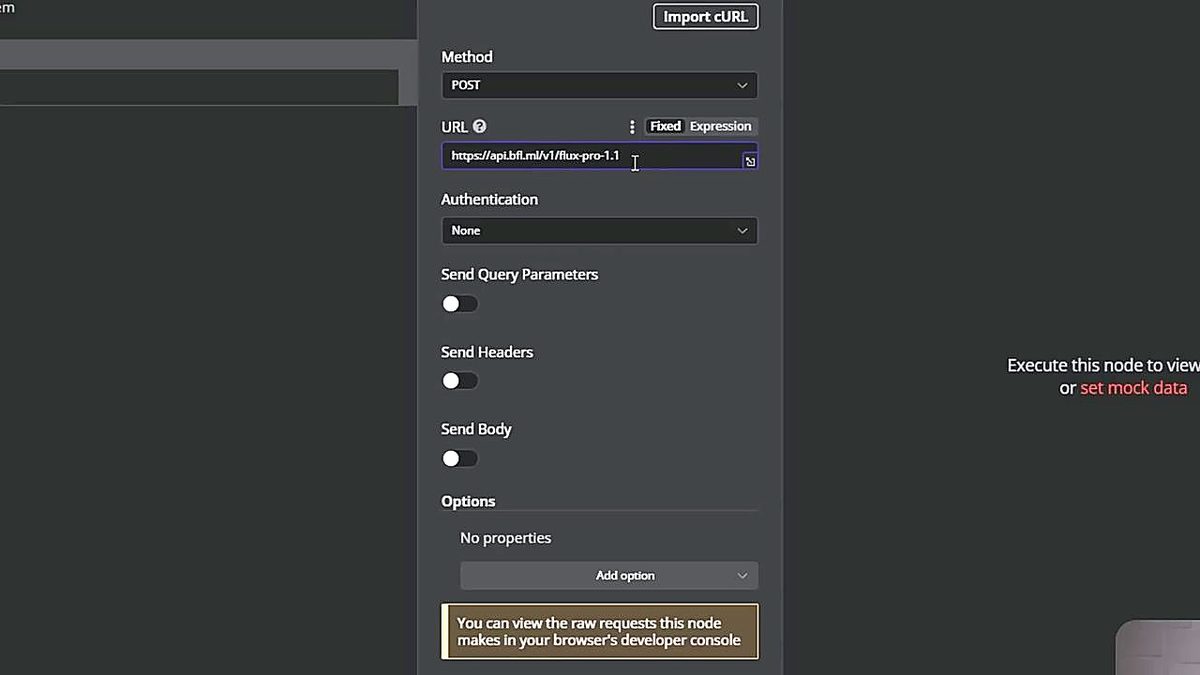The image size is (1200, 675).
Task: Enable the Send Query Parameters toggle
Action: pos(460,304)
